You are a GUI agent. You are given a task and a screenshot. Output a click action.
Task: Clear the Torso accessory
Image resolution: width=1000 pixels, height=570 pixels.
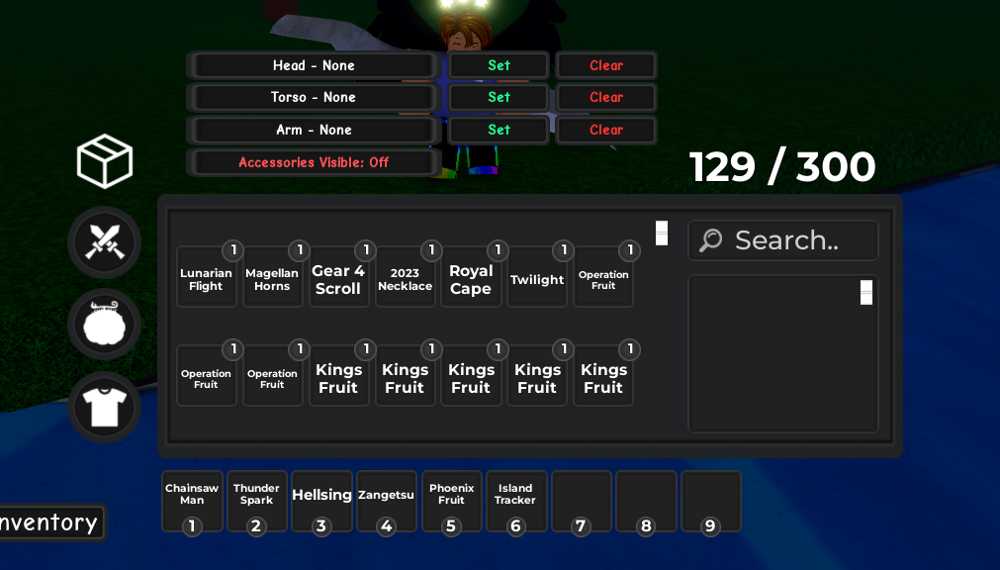coord(606,97)
